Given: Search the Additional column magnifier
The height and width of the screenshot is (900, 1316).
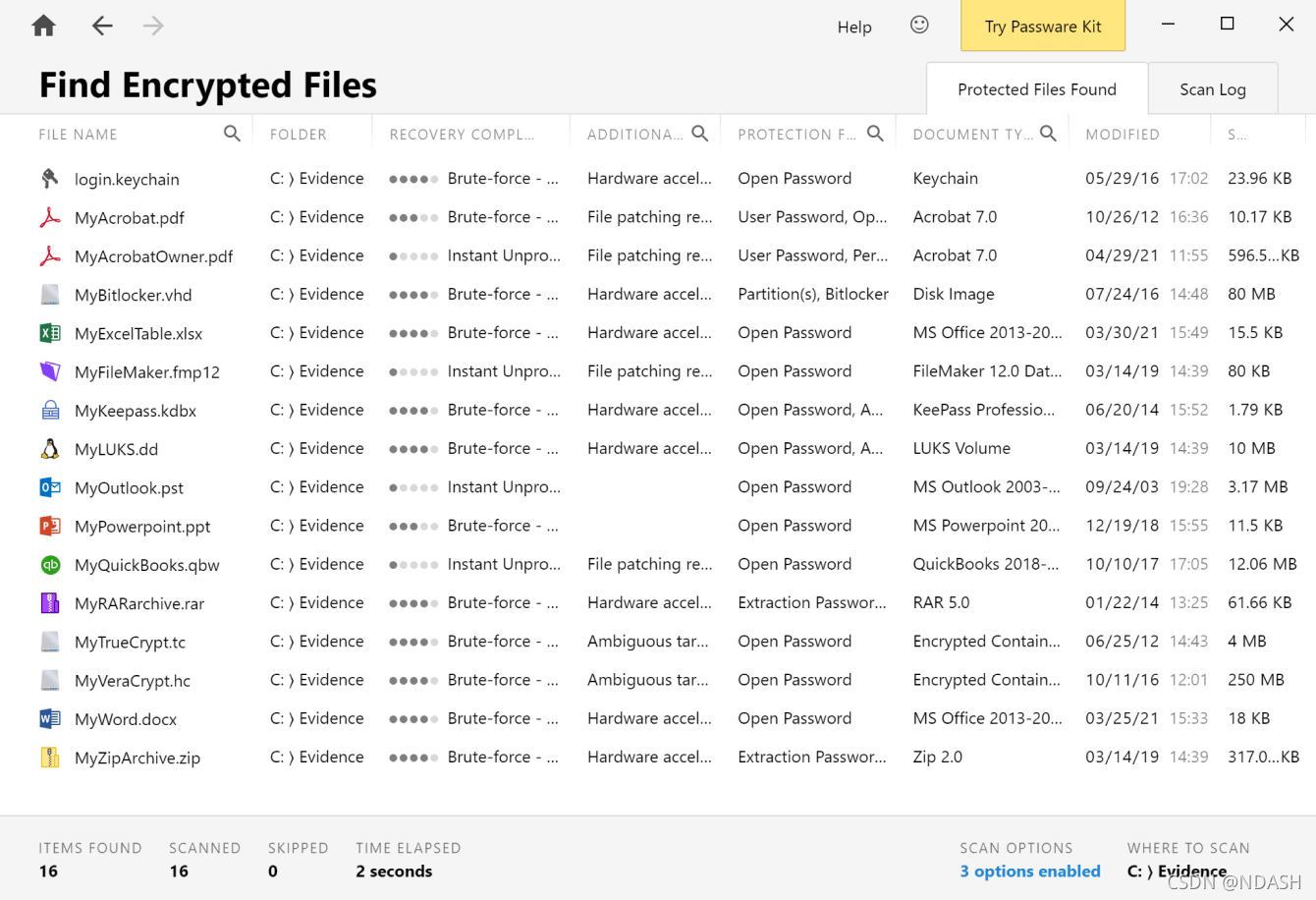Looking at the screenshot, I should click(x=699, y=133).
